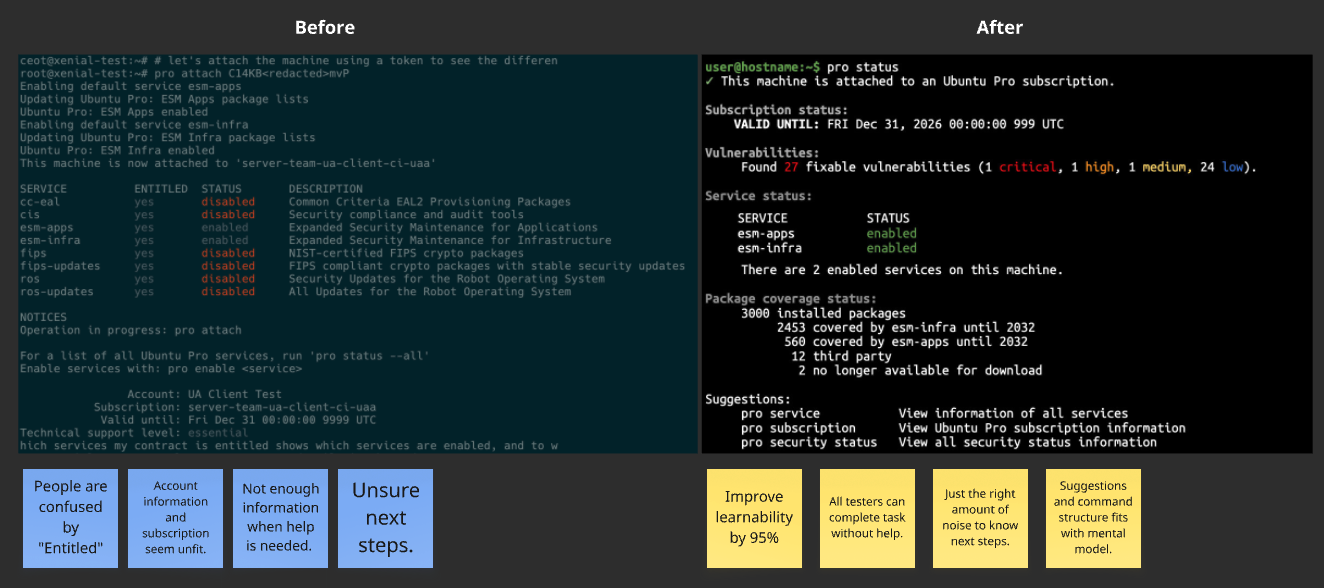Click the "3000 installed packages" line
The width and height of the screenshot is (1324, 588).
pos(823,313)
